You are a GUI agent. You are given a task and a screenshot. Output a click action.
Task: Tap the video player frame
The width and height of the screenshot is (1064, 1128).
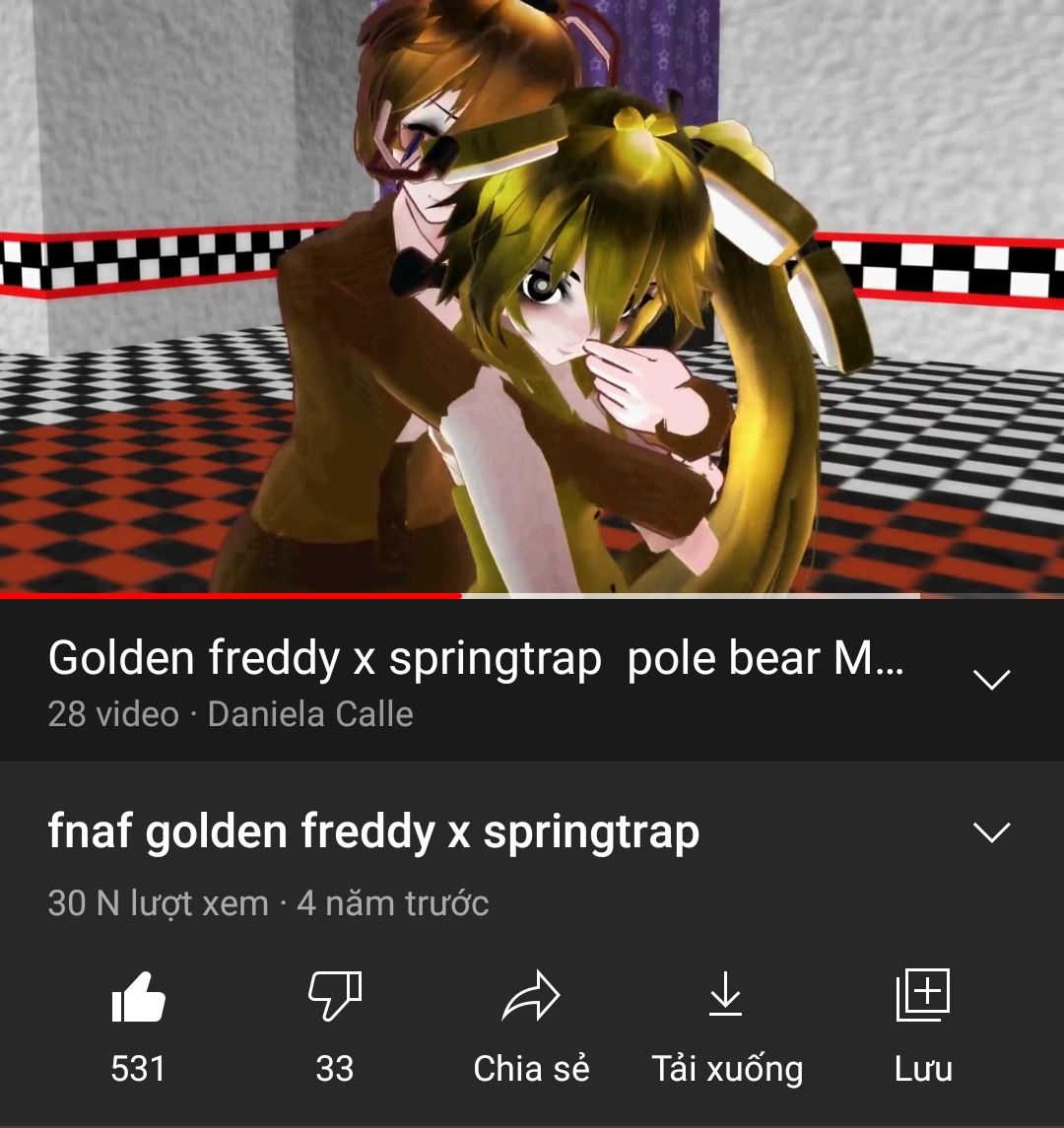click(532, 297)
